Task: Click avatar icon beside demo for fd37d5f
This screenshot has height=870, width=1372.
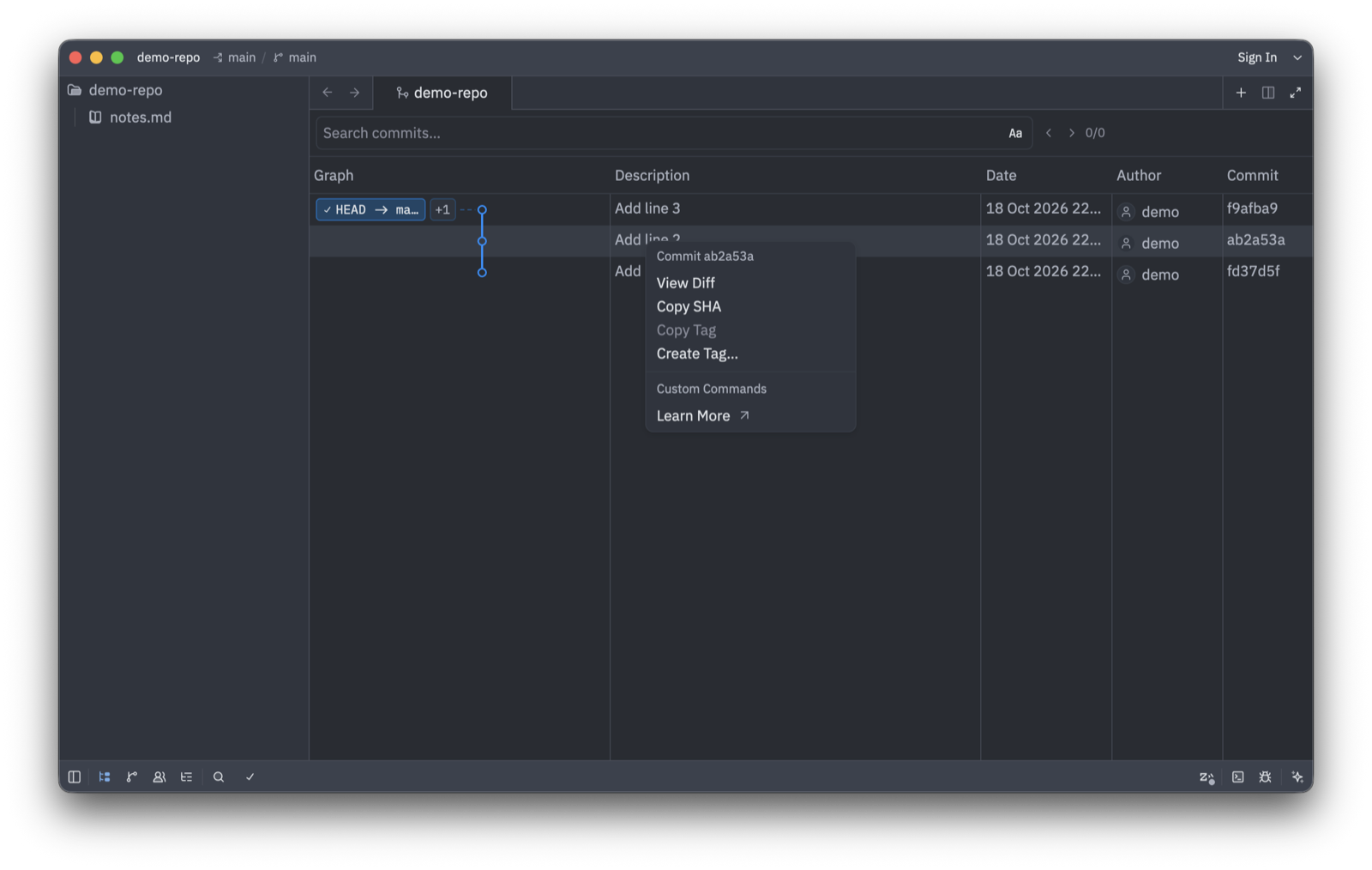Action: tap(1126, 275)
